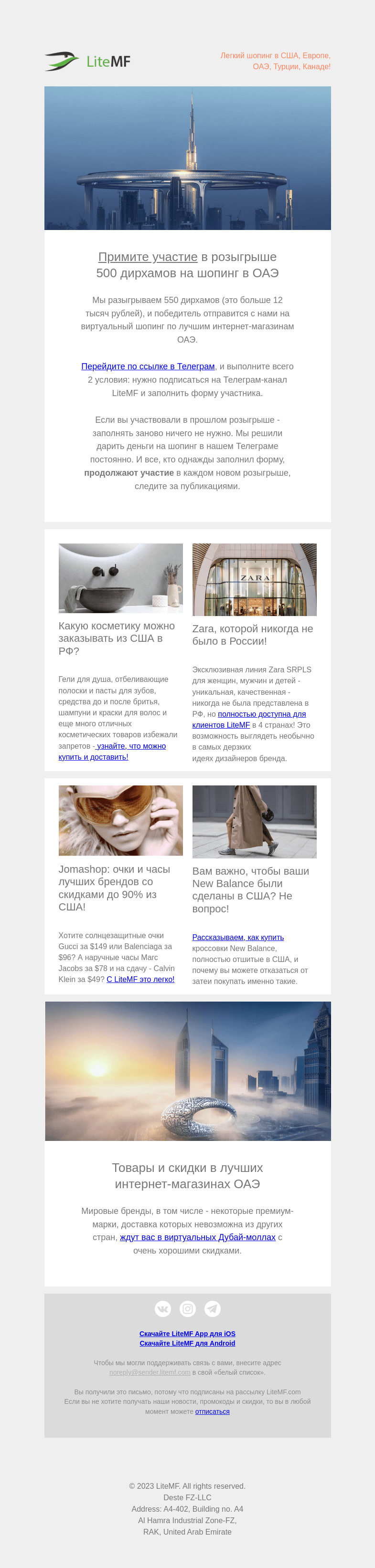The width and height of the screenshot is (375, 1568).
Task: Open 'Скачайте LiteMF App для iOS' link
Action: (187, 1334)
